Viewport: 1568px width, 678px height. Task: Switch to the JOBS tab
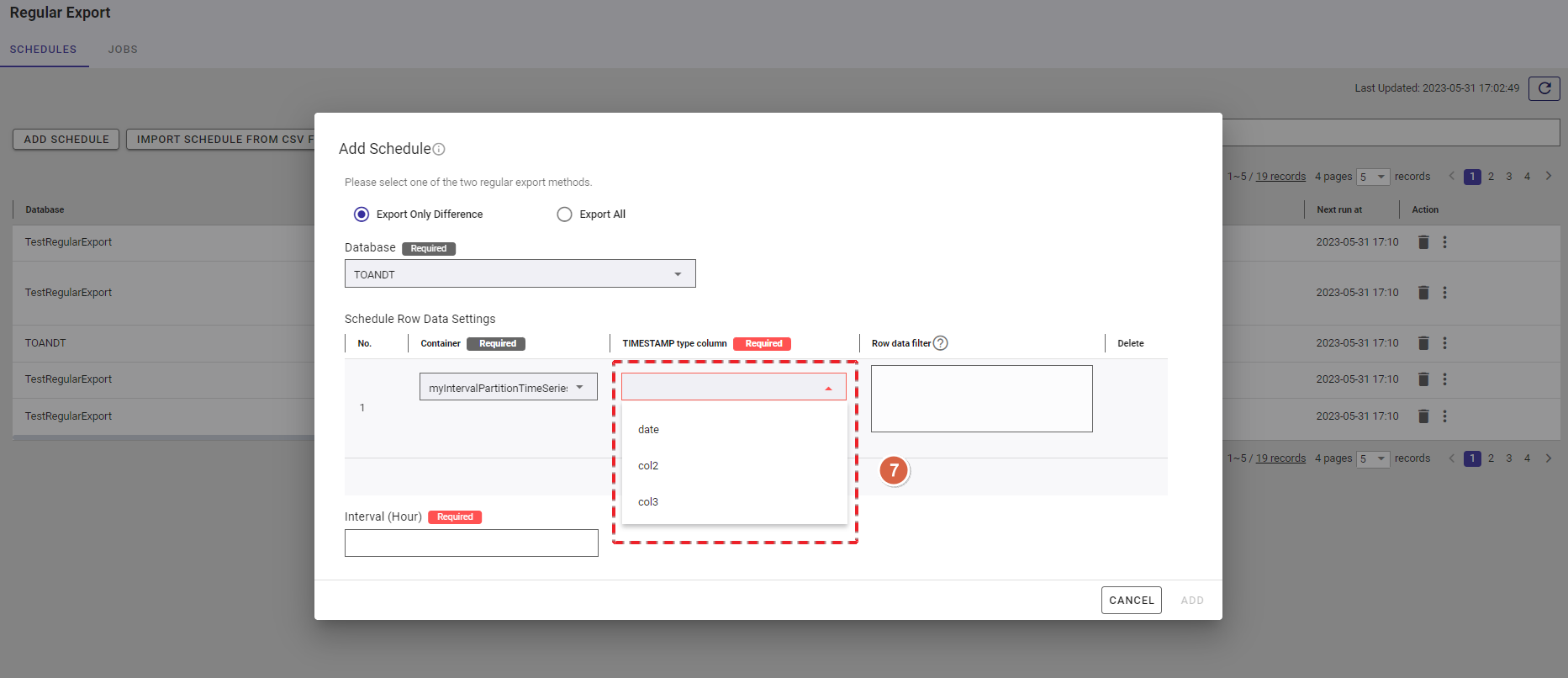tap(123, 50)
